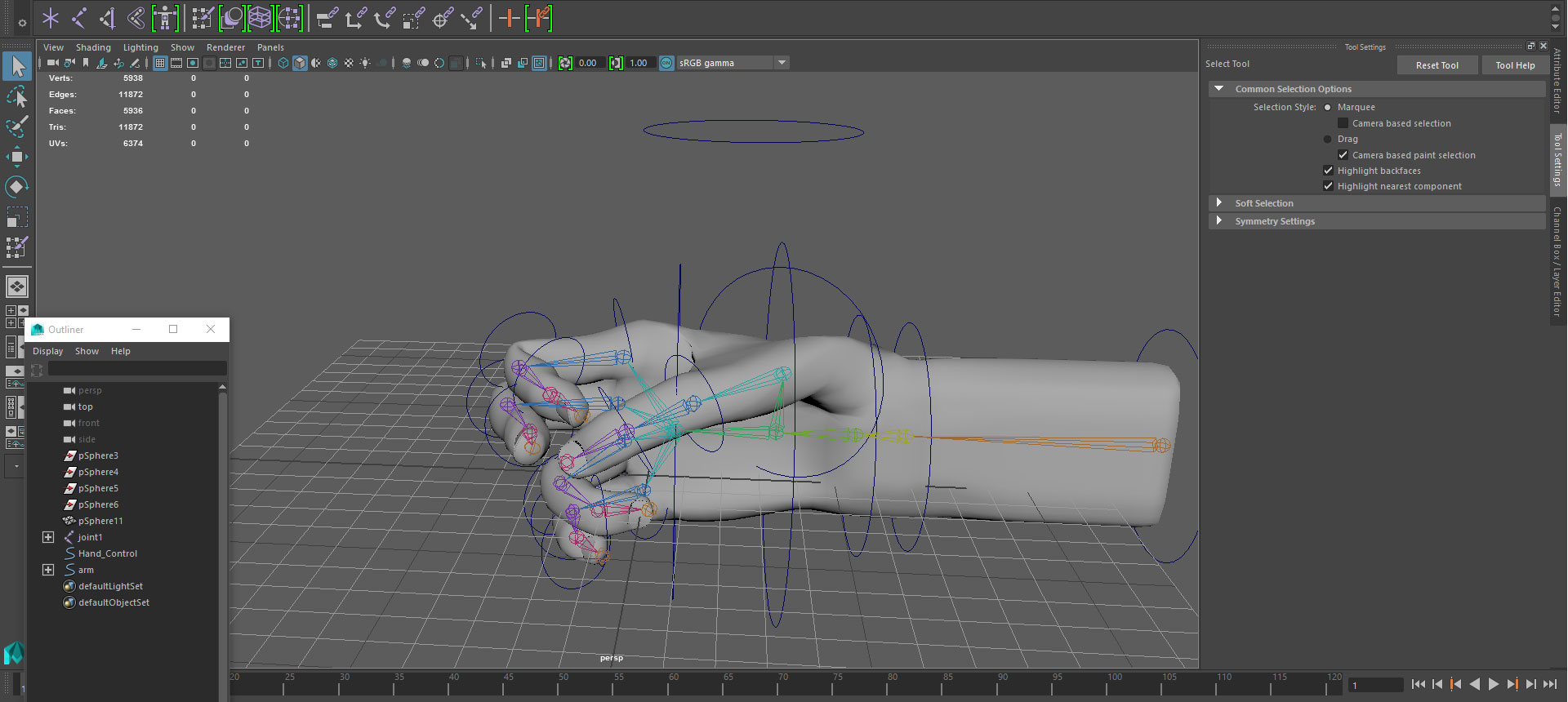Switch to the Attribute Editor tab
The image size is (1568, 702).
coord(1557,80)
